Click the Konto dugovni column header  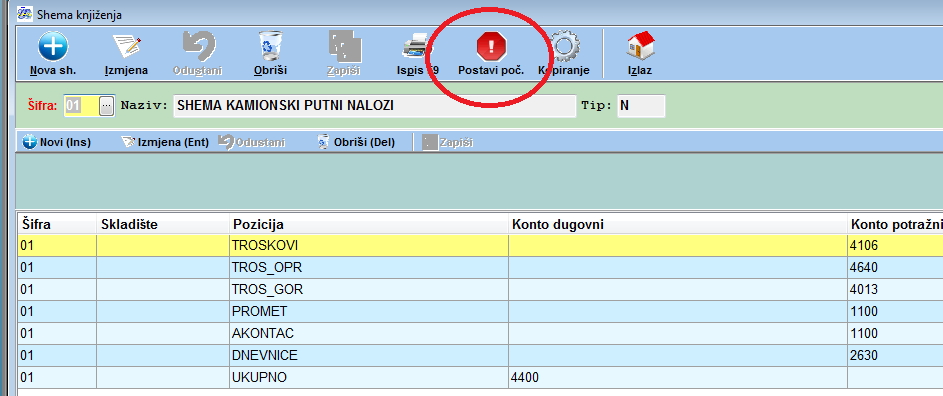tap(678, 224)
